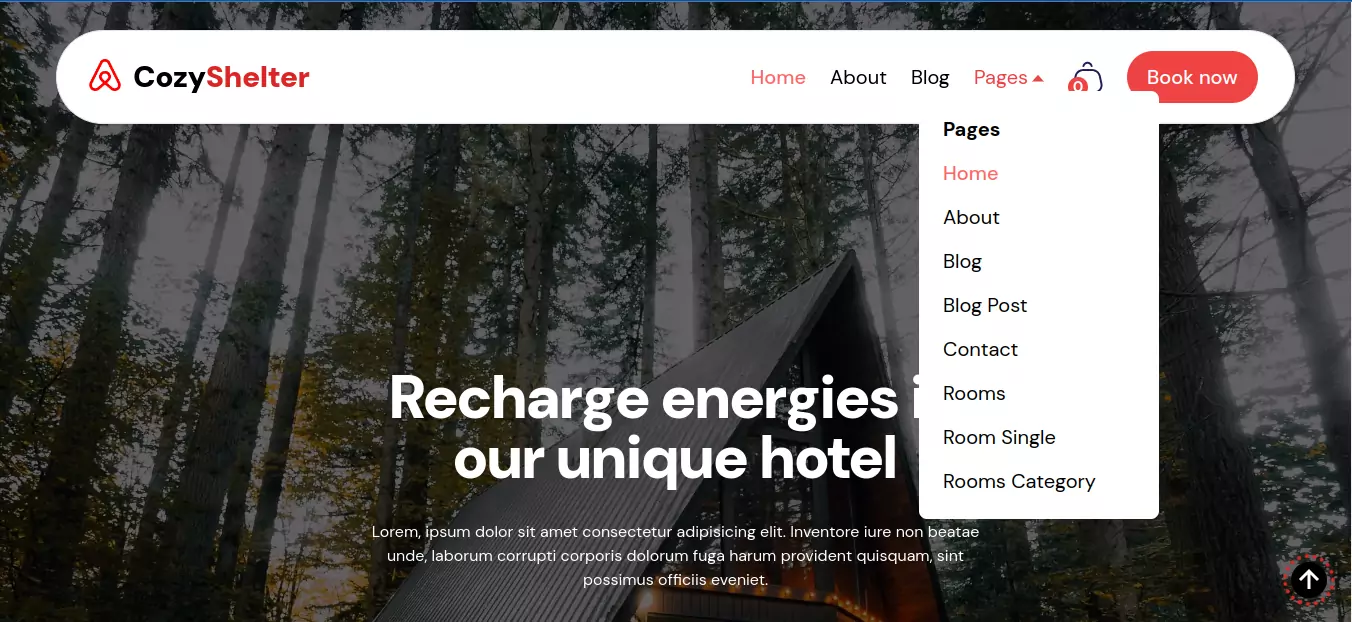
Task: Select Home in the Pages dropdown
Action: [970, 173]
